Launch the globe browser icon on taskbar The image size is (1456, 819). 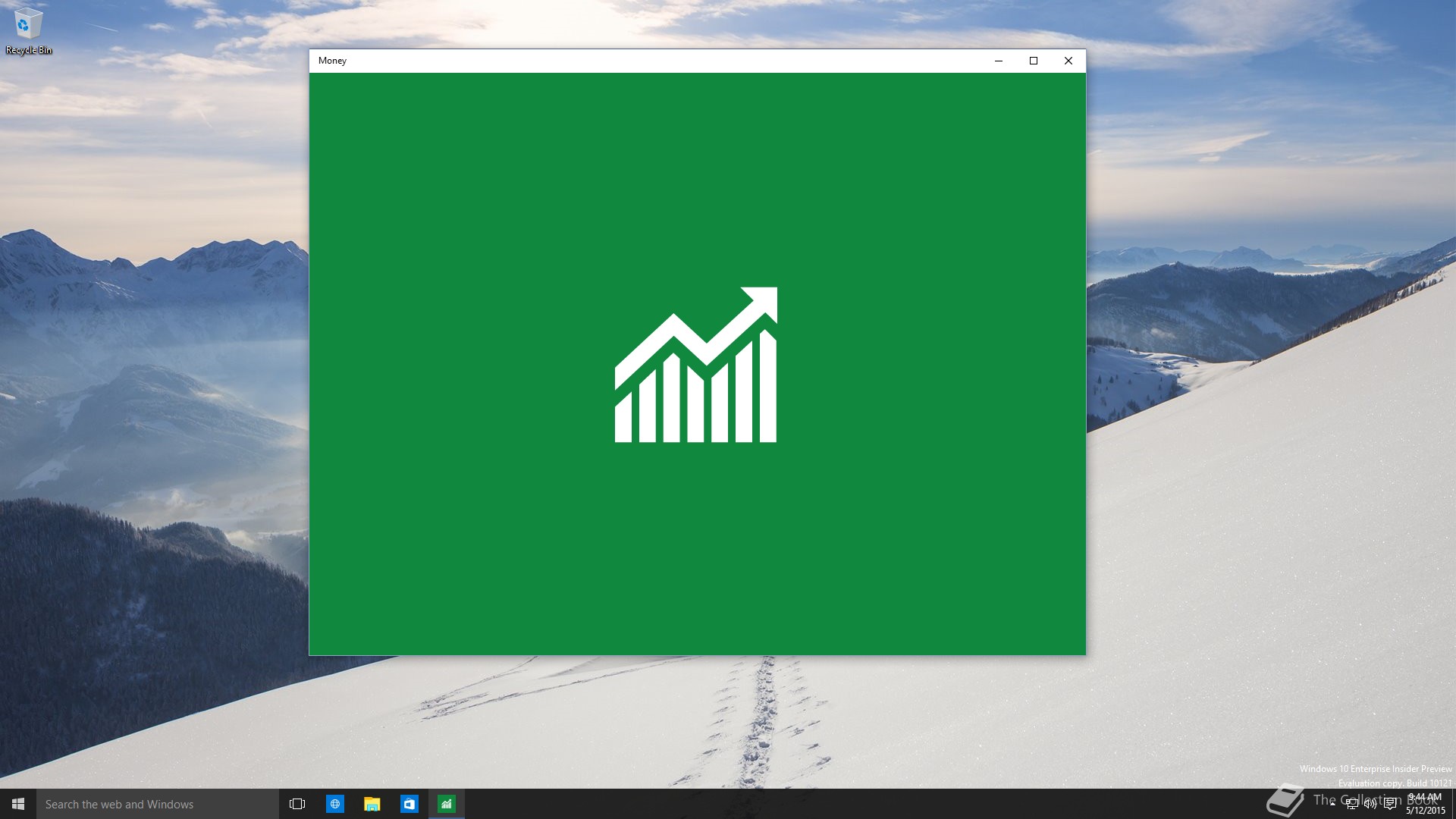click(x=334, y=804)
